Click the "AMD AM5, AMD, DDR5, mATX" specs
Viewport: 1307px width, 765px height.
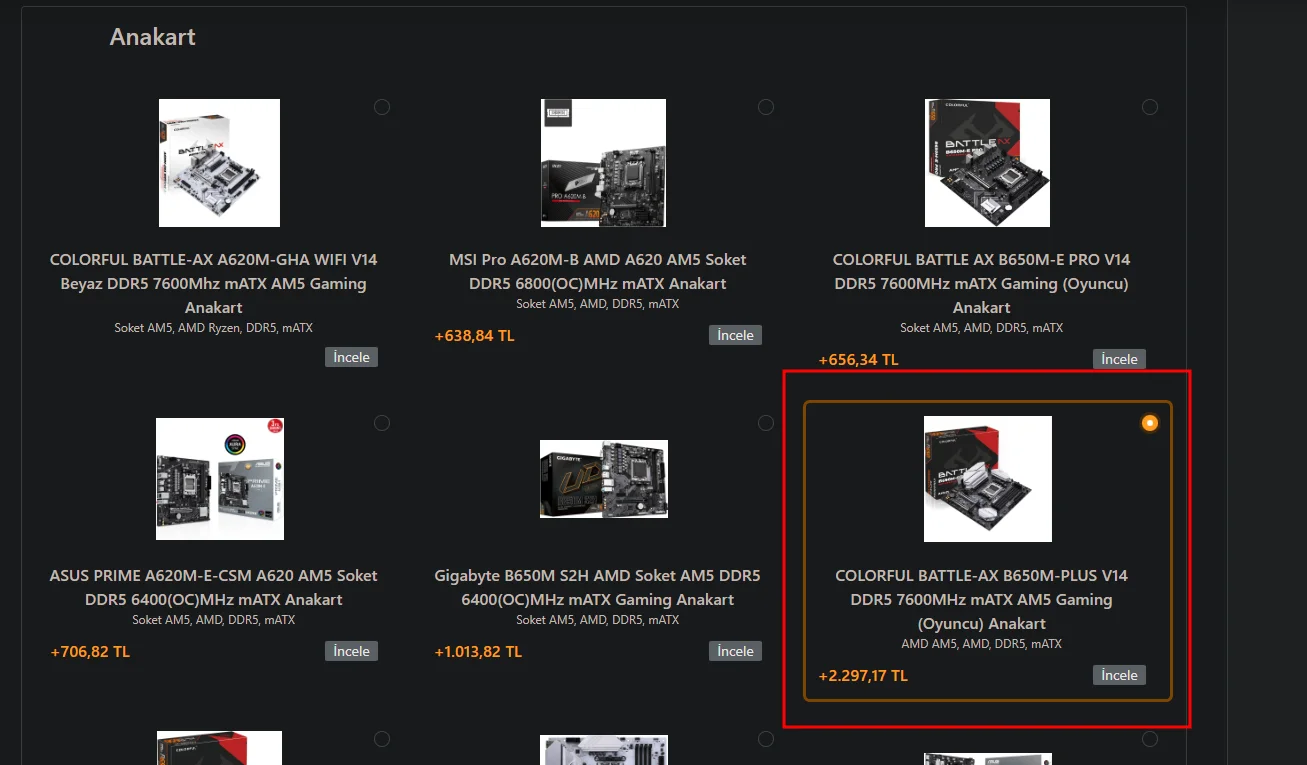coord(982,644)
